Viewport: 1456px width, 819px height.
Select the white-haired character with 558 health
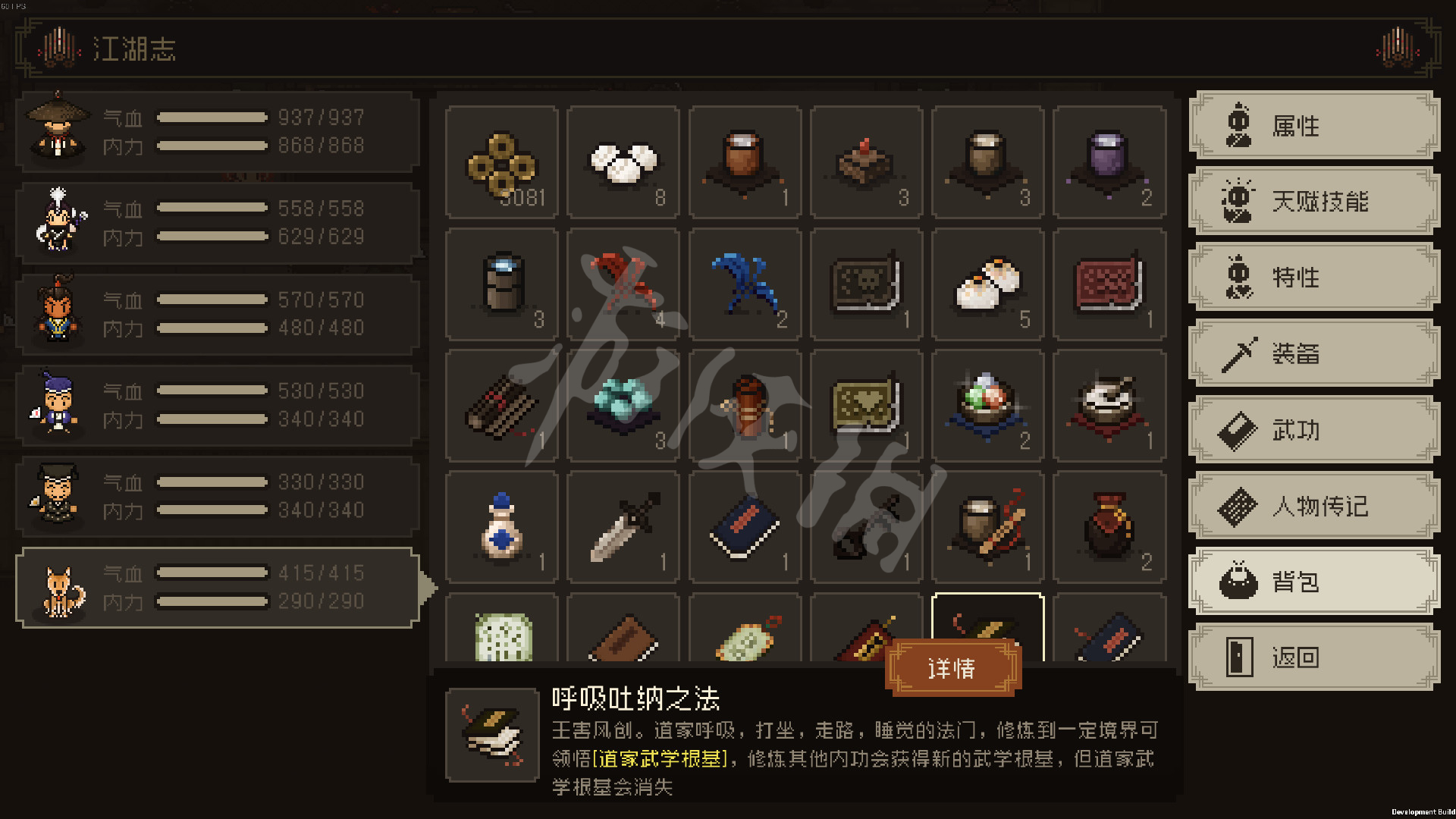[x=218, y=222]
